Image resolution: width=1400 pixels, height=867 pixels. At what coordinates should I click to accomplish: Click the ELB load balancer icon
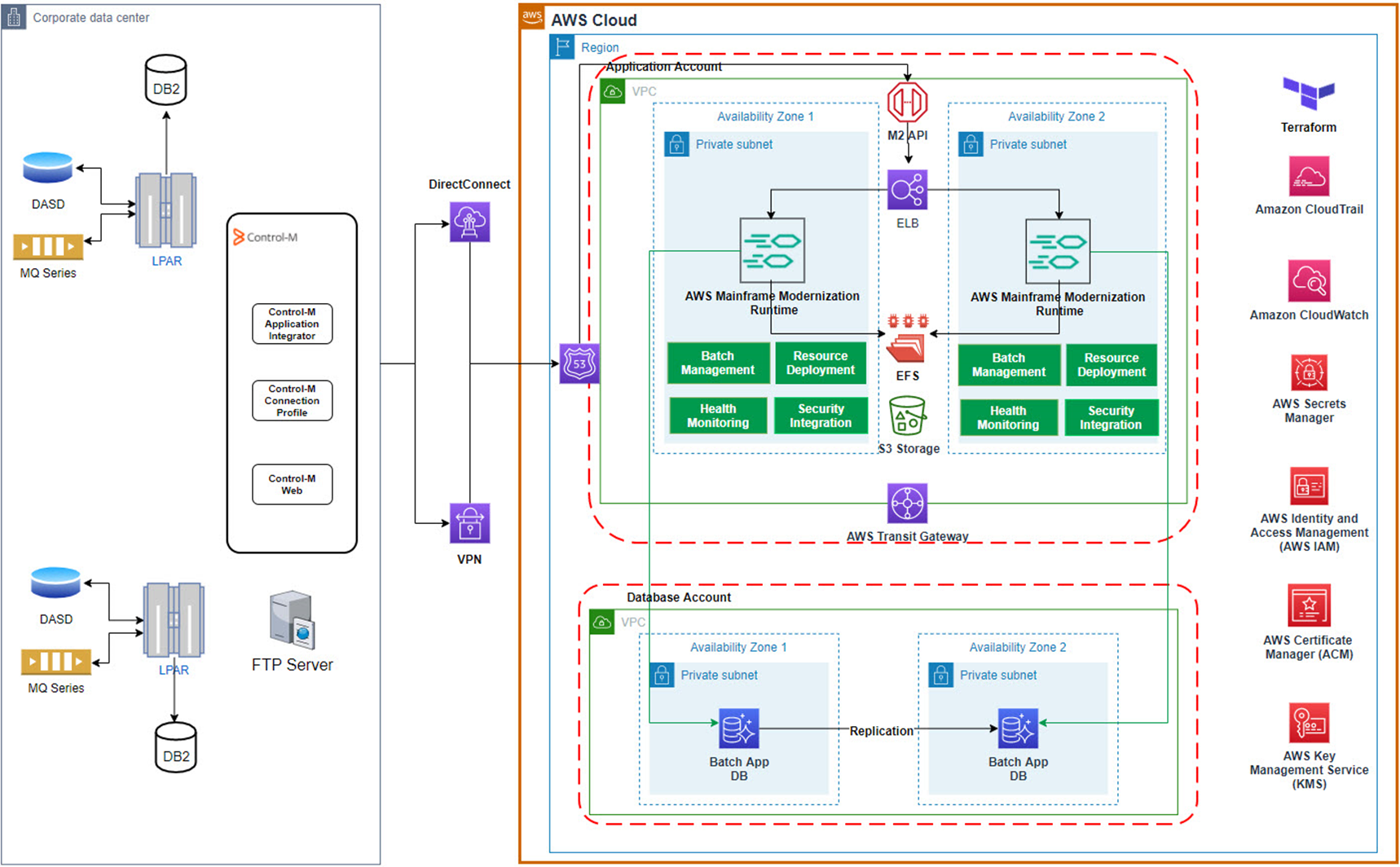tap(907, 189)
